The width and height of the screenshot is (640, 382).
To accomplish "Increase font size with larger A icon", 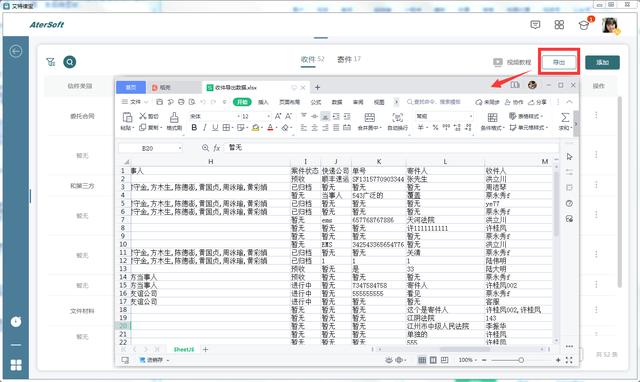I will coord(278,116).
